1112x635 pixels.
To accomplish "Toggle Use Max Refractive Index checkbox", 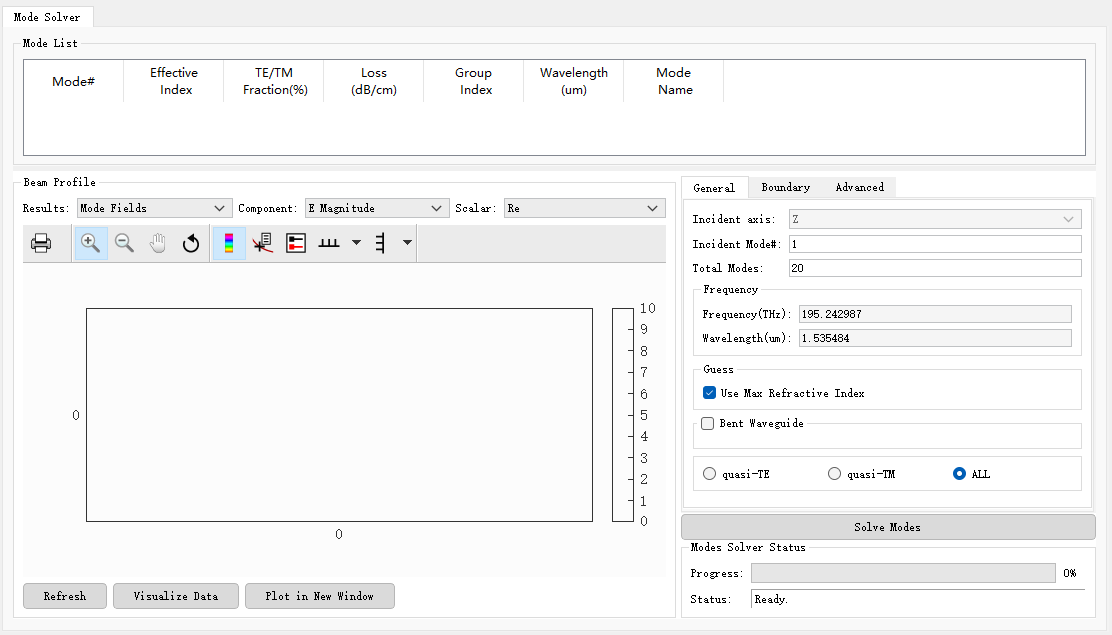I will [709, 392].
